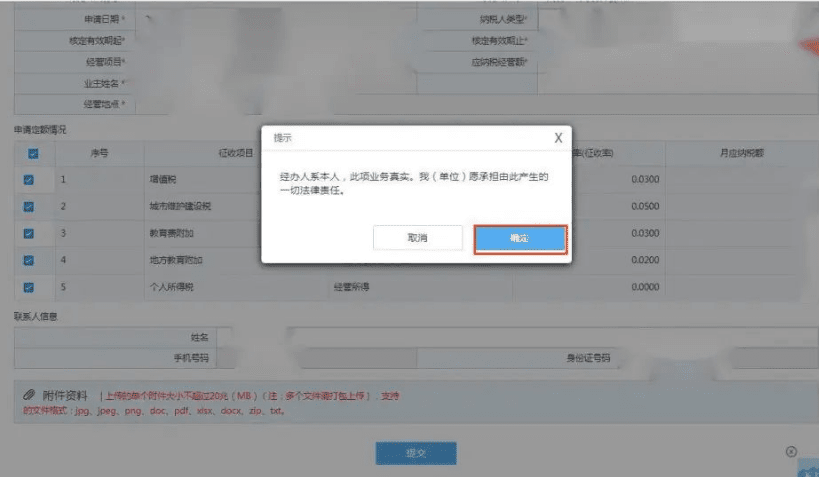Click the 身份证号码 input field
Viewport: 819px width, 477px height.
pos(719,358)
